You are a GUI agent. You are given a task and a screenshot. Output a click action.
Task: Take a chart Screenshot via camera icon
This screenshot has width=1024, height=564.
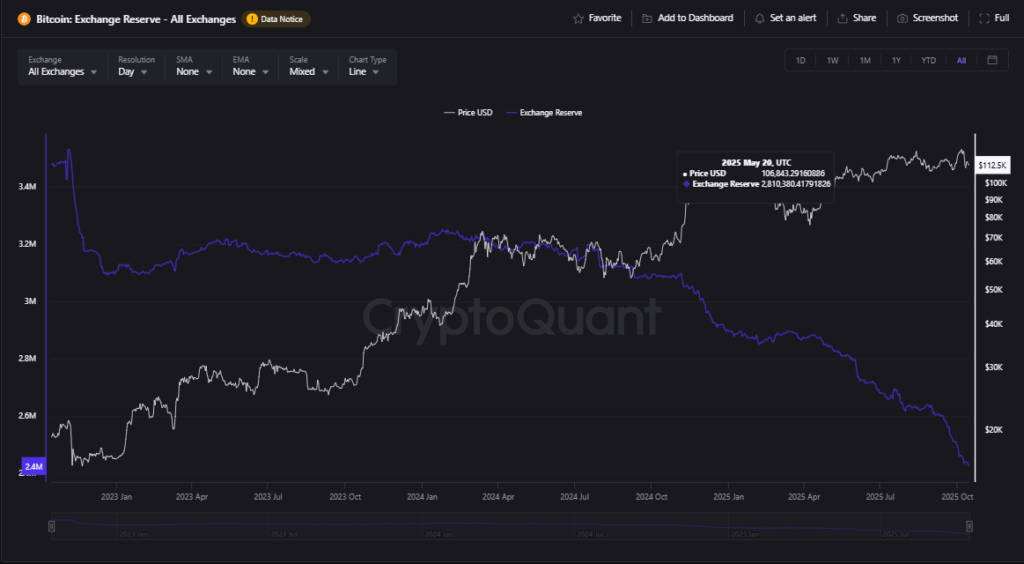(902, 18)
